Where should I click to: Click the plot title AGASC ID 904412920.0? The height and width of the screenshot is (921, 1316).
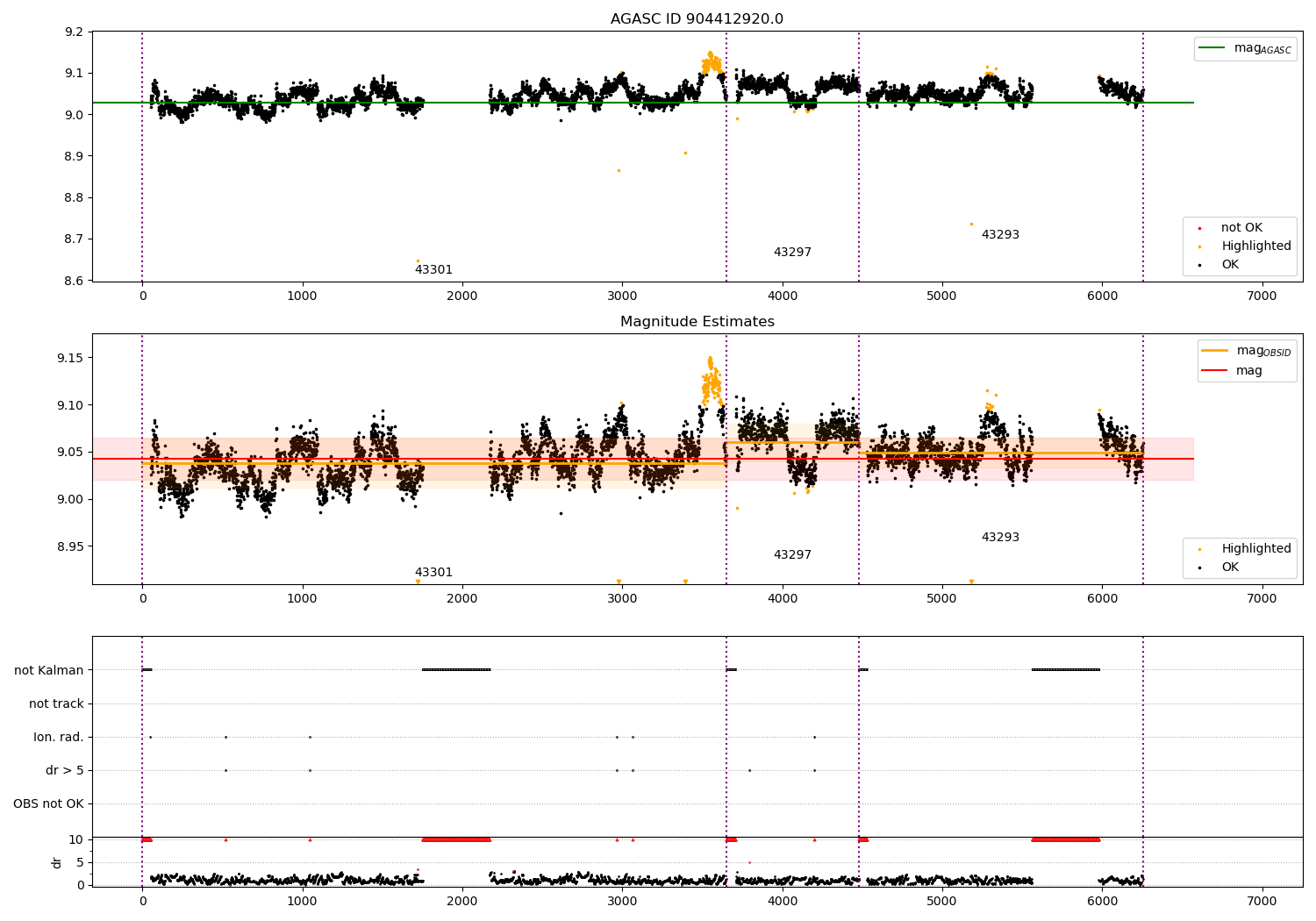(x=697, y=19)
